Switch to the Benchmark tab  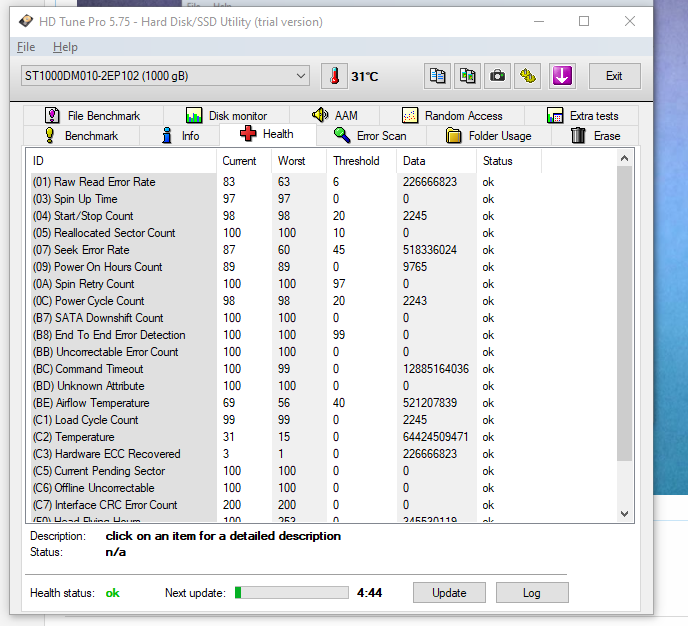pos(82,136)
